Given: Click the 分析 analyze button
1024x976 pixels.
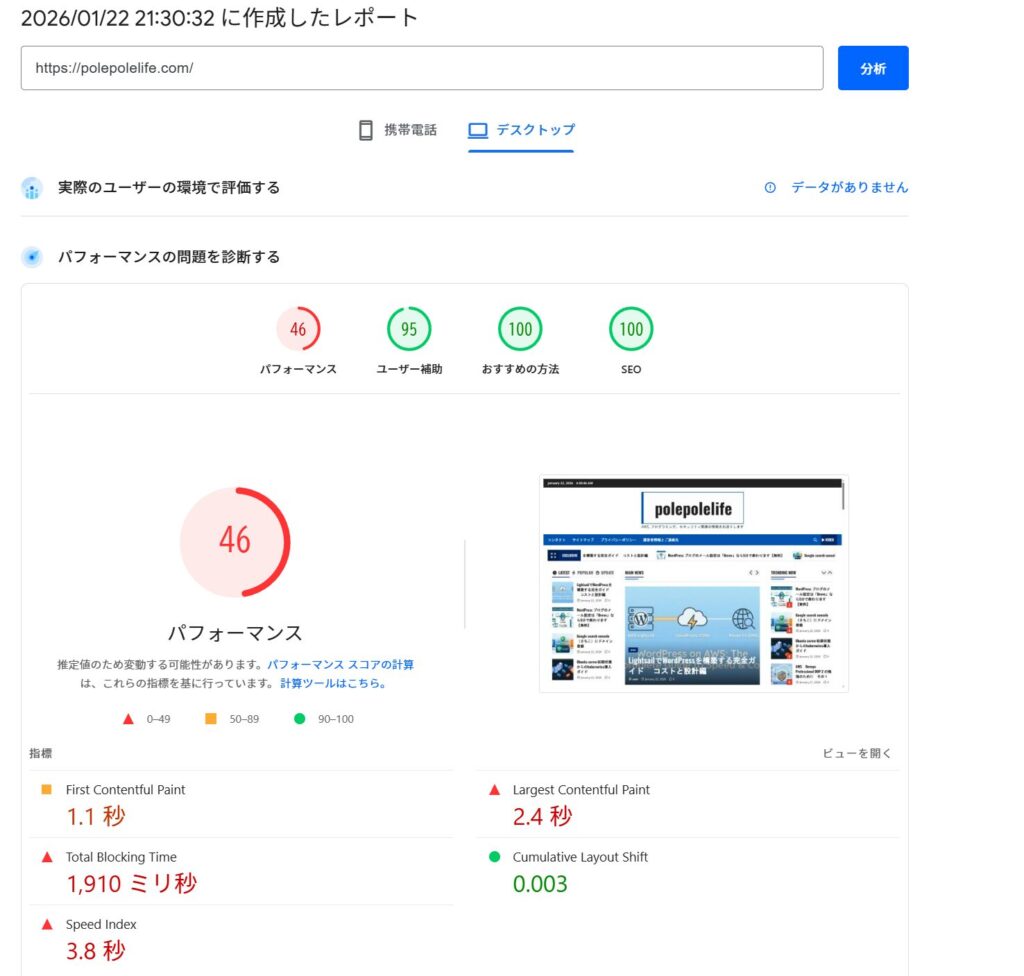Looking at the screenshot, I should [x=872, y=68].
